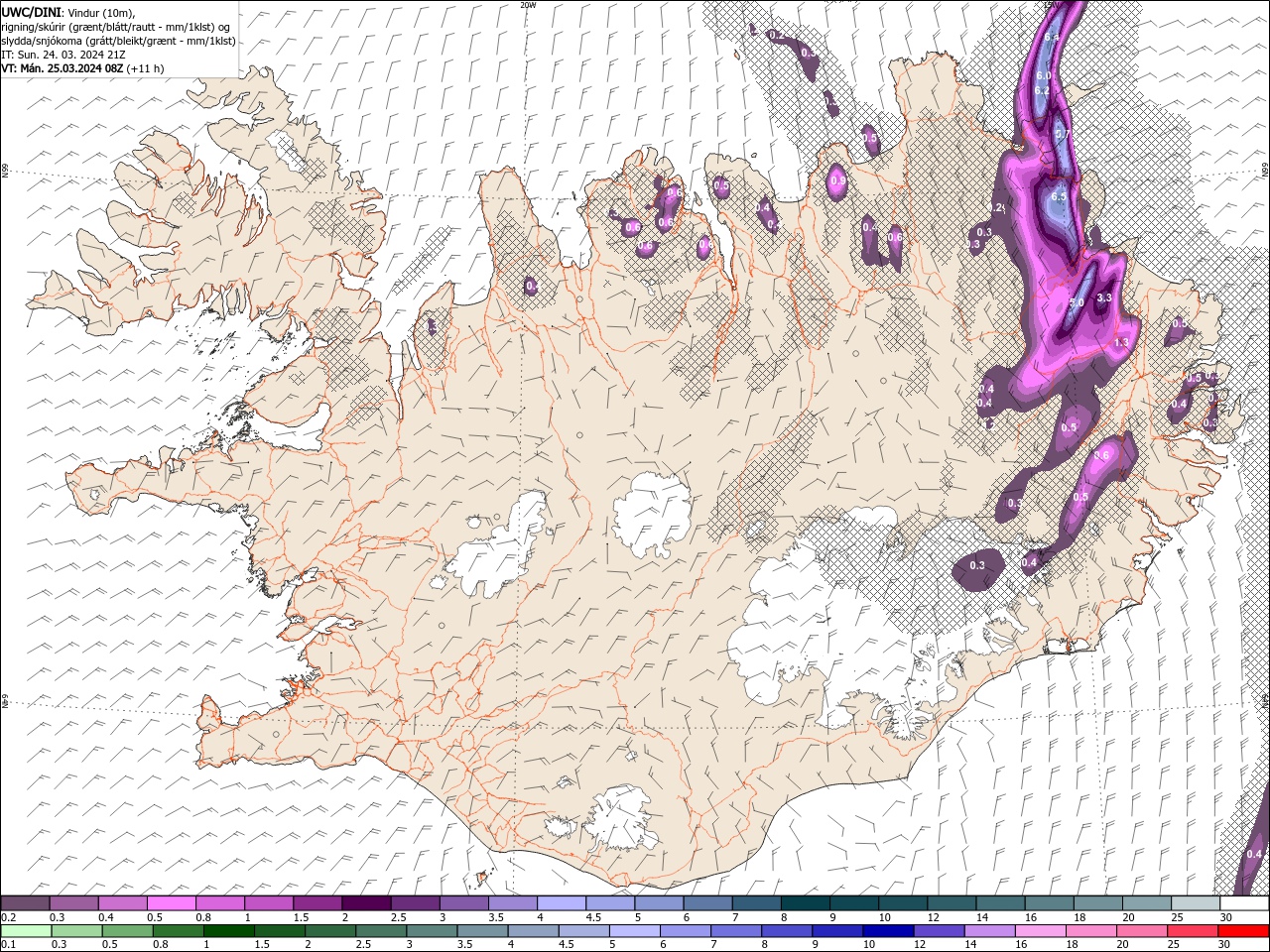Screen dimensions: 1270x952
Task: Click the 20W longitude label at the top edge
Action: pyautogui.click(x=528, y=5)
